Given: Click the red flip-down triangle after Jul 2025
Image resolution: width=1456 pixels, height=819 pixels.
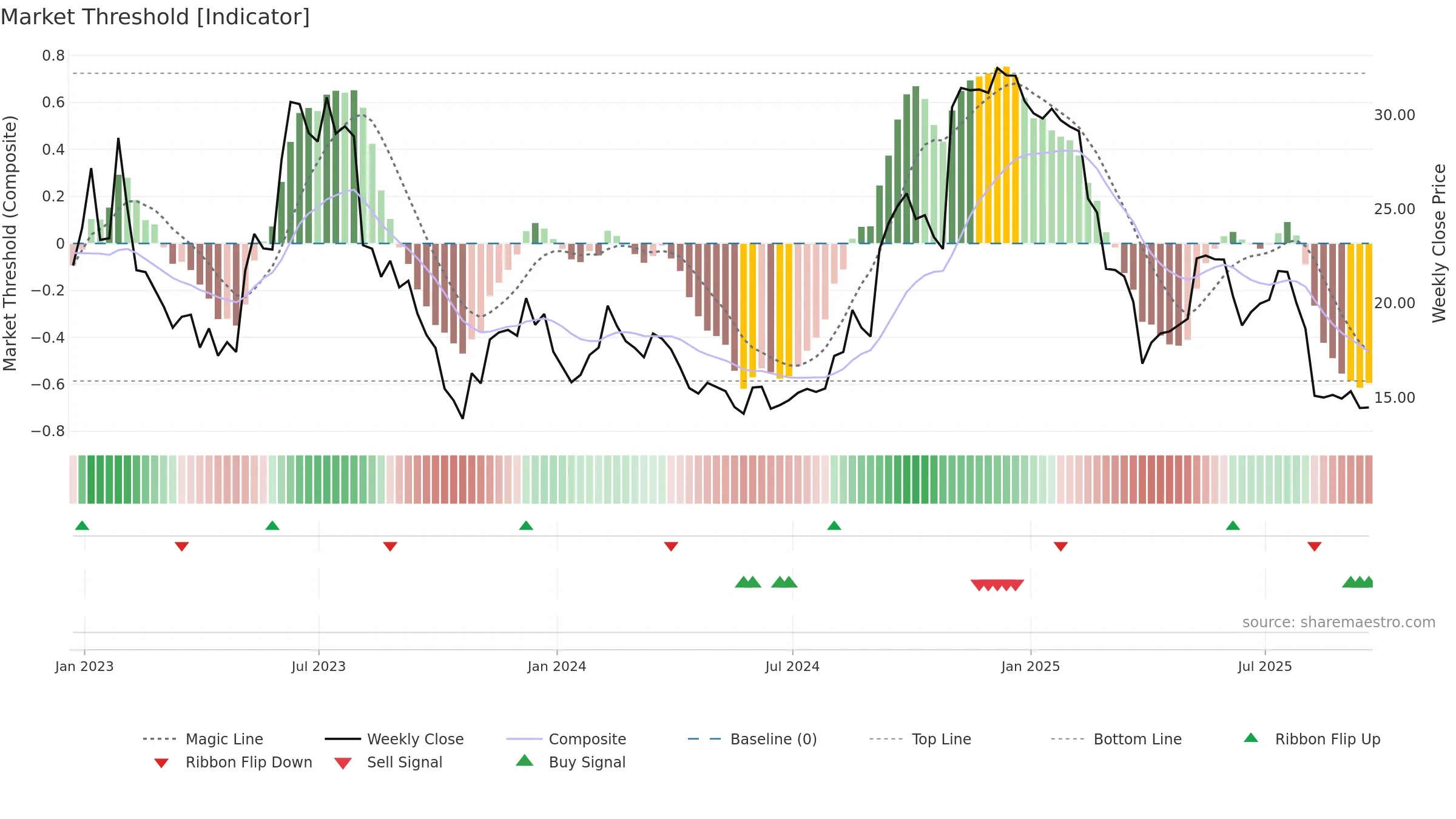Looking at the screenshot, I should pyautogui.click(x=1315, y=547).
